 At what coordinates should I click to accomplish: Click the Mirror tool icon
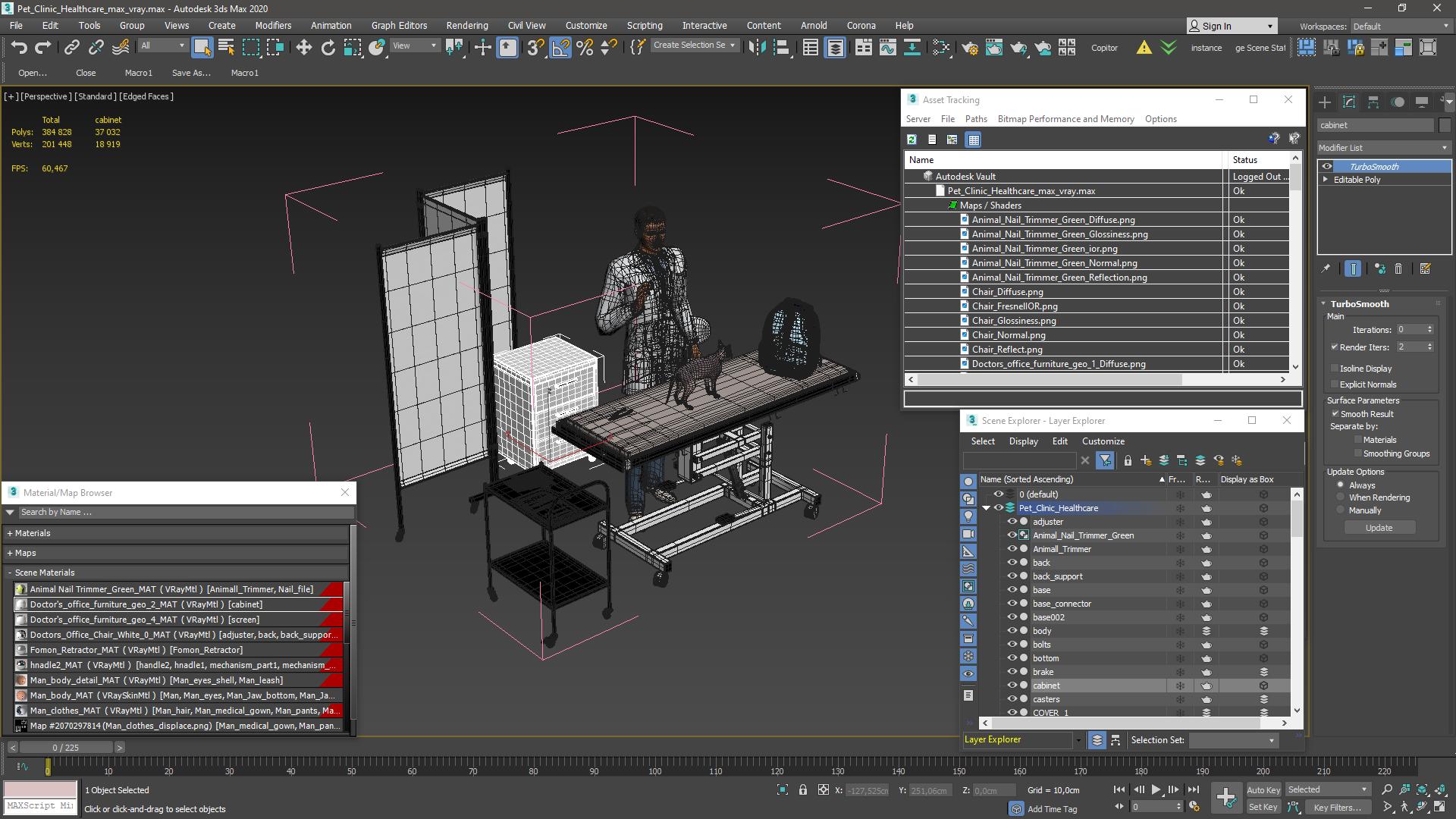[756, 48]
